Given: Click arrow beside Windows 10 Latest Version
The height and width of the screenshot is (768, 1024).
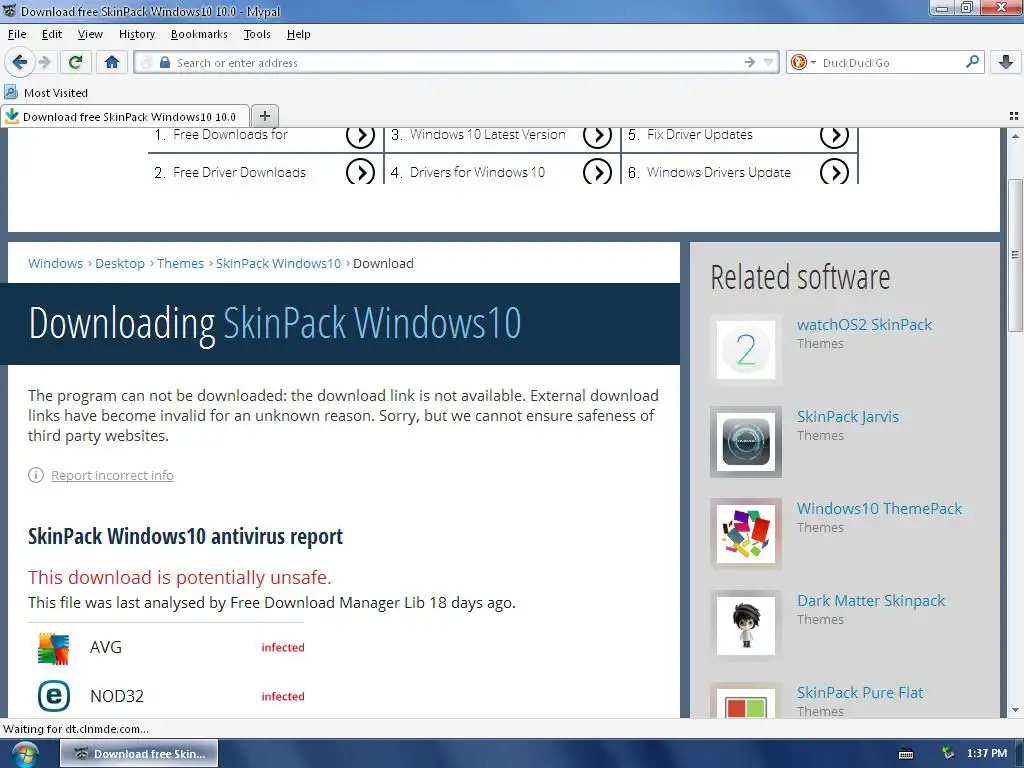Looking at the screenshot, I should click(597, 135).
